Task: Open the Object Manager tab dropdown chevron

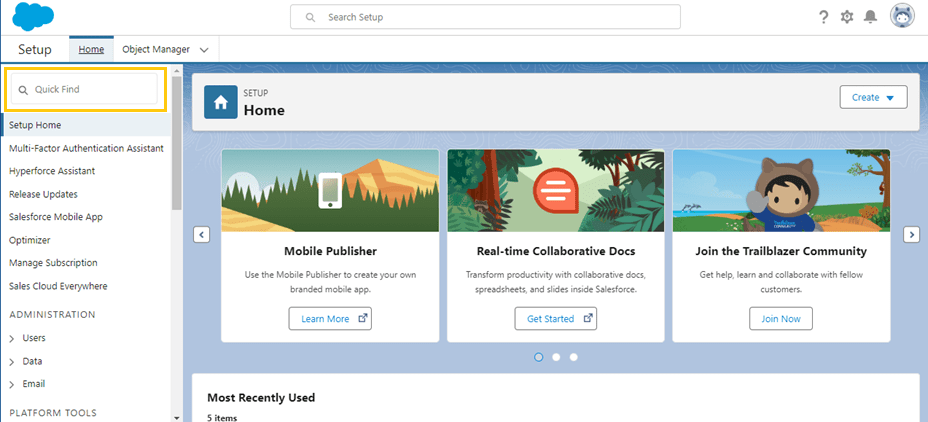Action: [x=204, y=50]
